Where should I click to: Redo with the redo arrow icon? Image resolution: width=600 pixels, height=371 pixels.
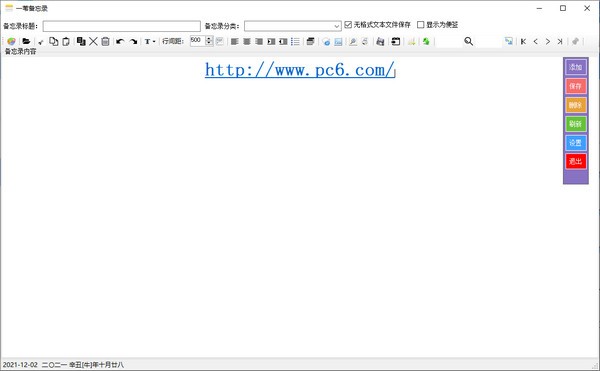point(133,41)
